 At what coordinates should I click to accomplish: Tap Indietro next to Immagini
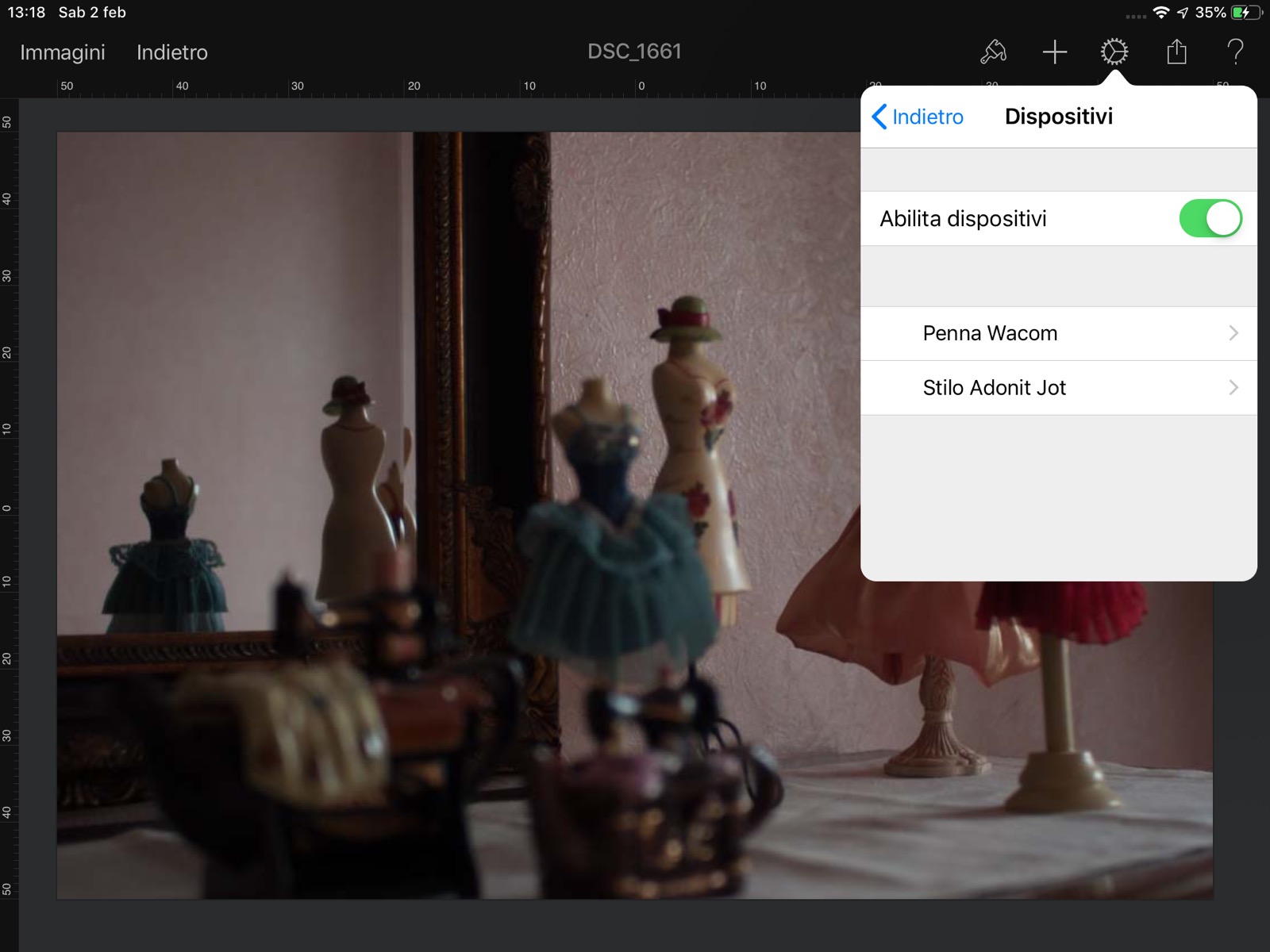pos(172,52)
